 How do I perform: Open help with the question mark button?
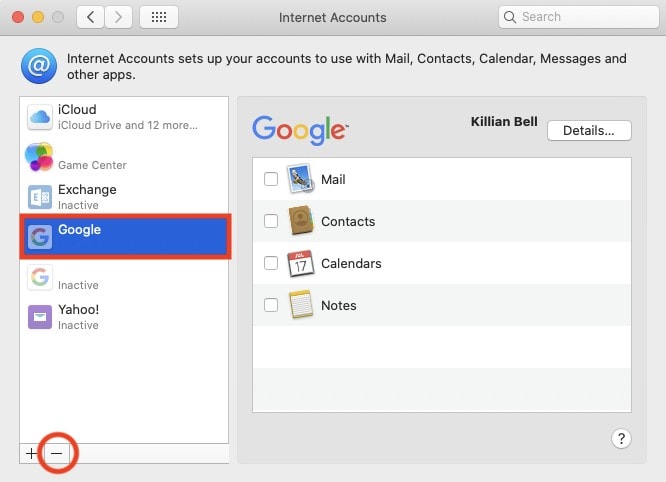coord(620,438)
